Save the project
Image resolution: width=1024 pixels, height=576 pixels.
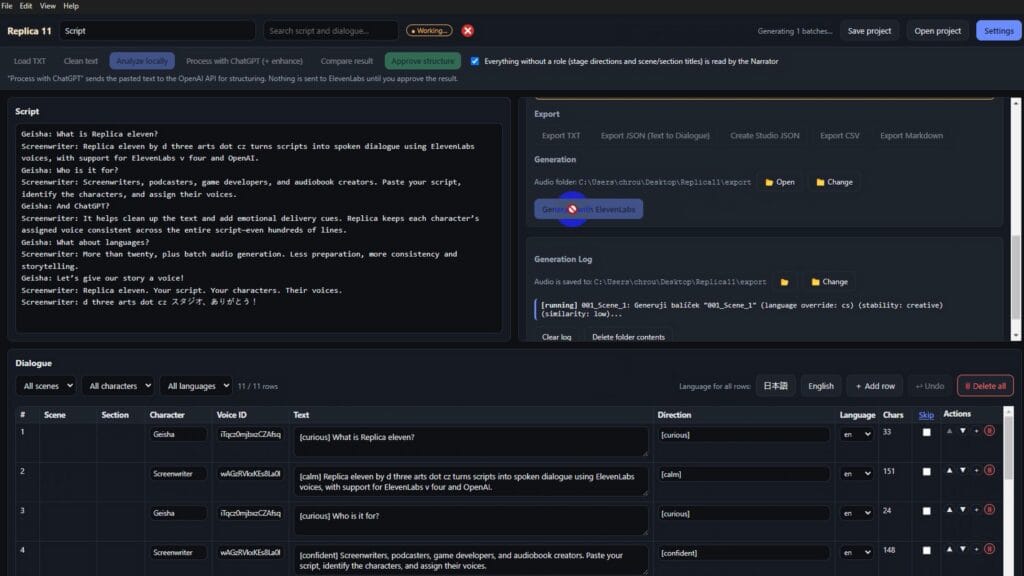click(x=869, y=31)
